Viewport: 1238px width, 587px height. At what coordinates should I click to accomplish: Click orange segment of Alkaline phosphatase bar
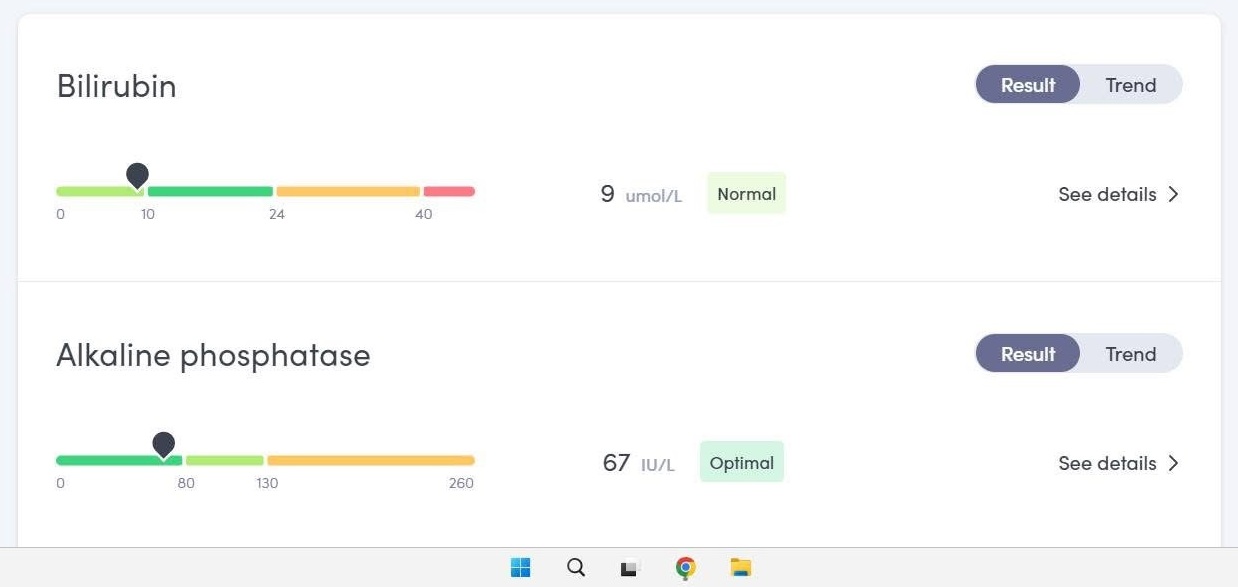click(370, 460)
